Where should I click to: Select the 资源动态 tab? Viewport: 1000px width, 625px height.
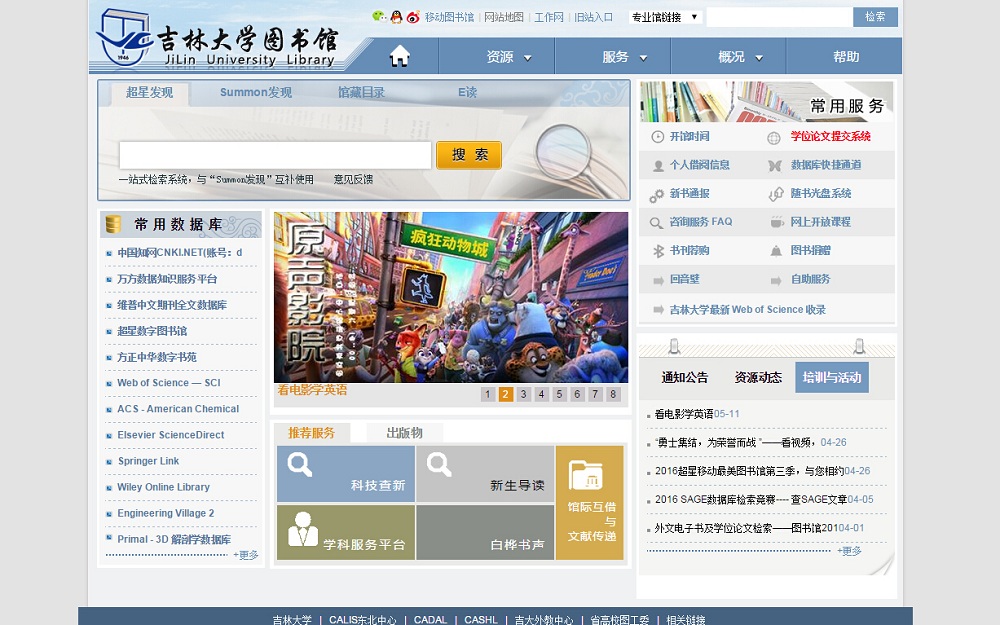click(758, 378)
